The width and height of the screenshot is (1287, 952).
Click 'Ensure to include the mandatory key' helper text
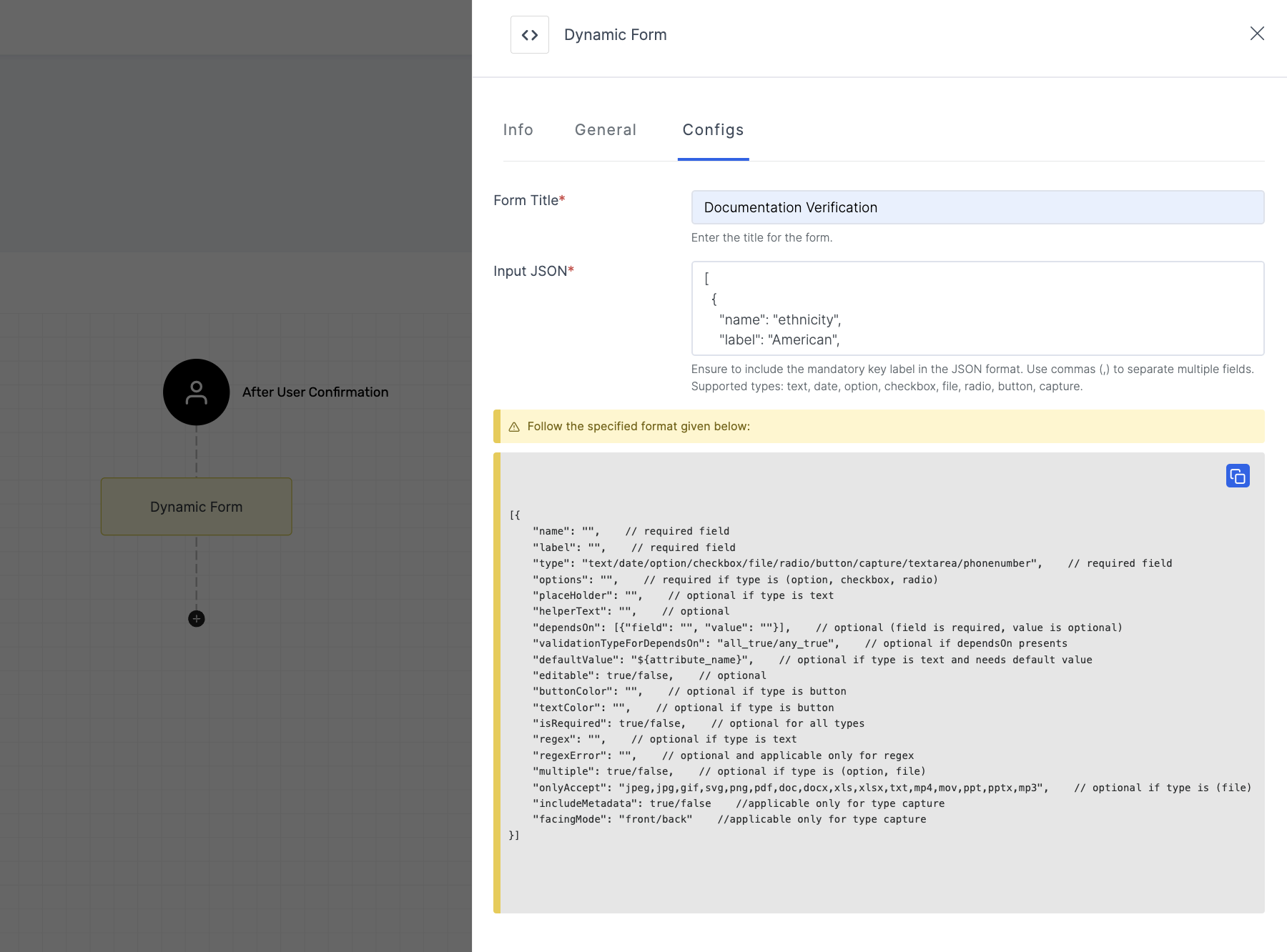pyautogui.click(x=972, y=370)
